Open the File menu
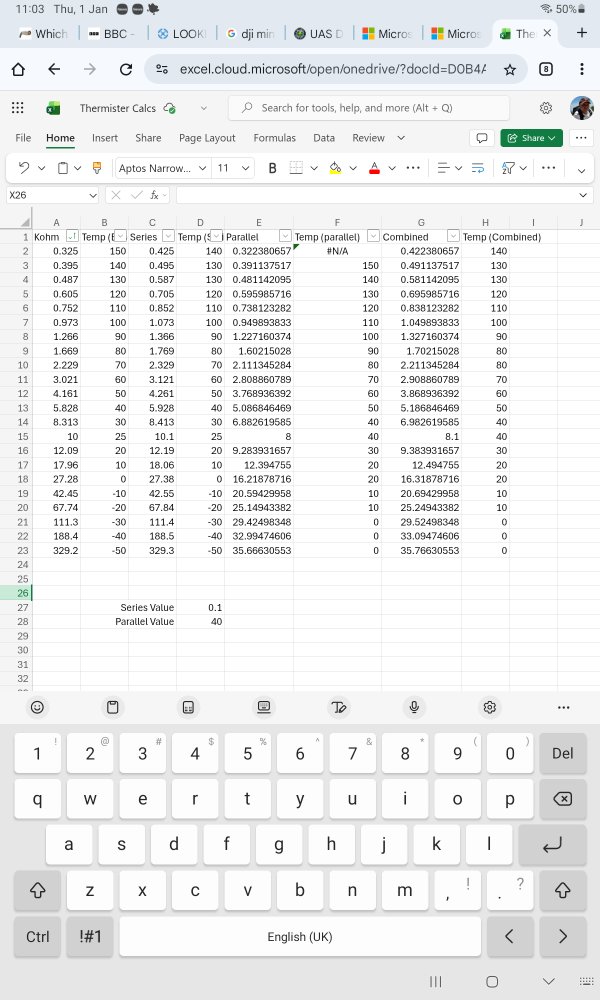The width and height of the screenshot is (600, 1000). [x=23, y=138]
